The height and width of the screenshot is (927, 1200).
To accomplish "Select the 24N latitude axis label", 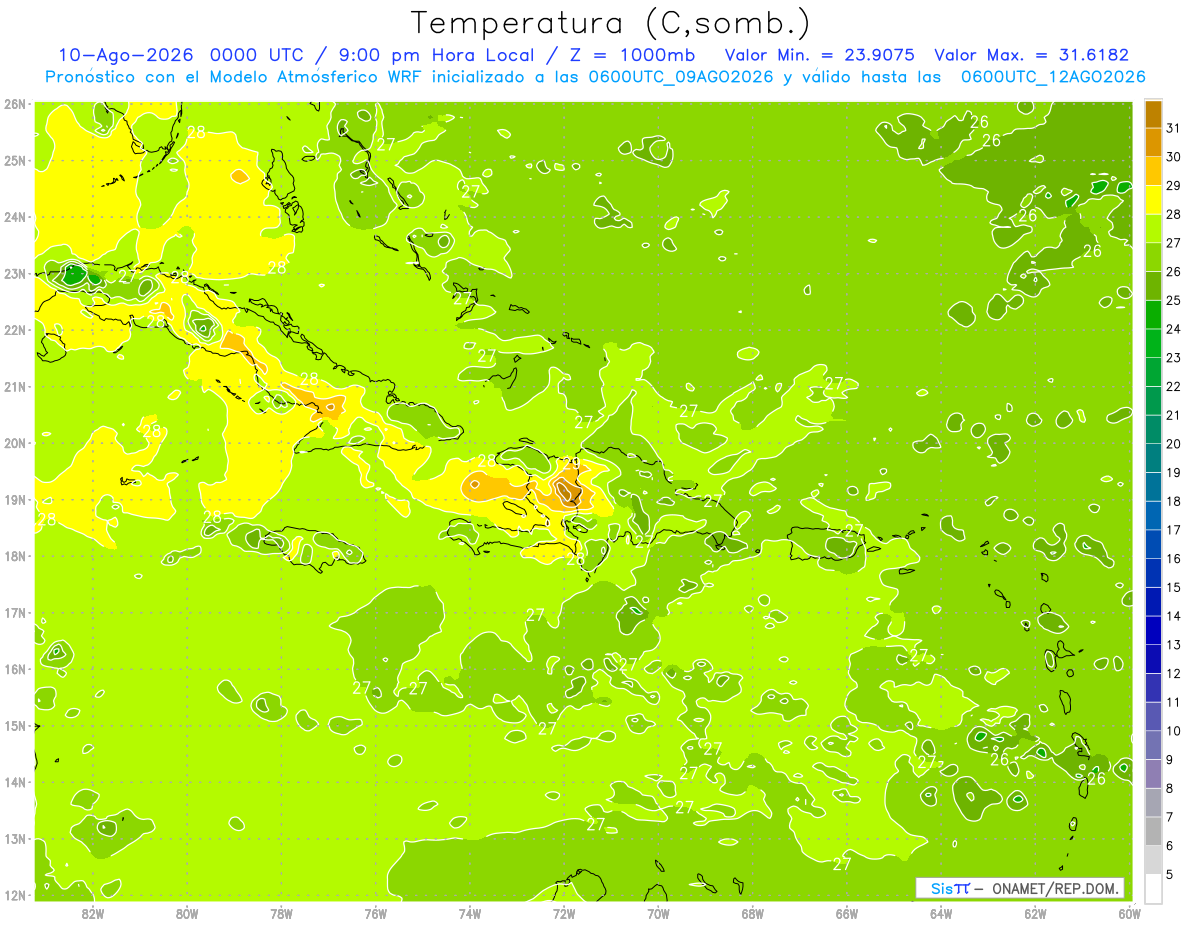I will coord(14,217).
